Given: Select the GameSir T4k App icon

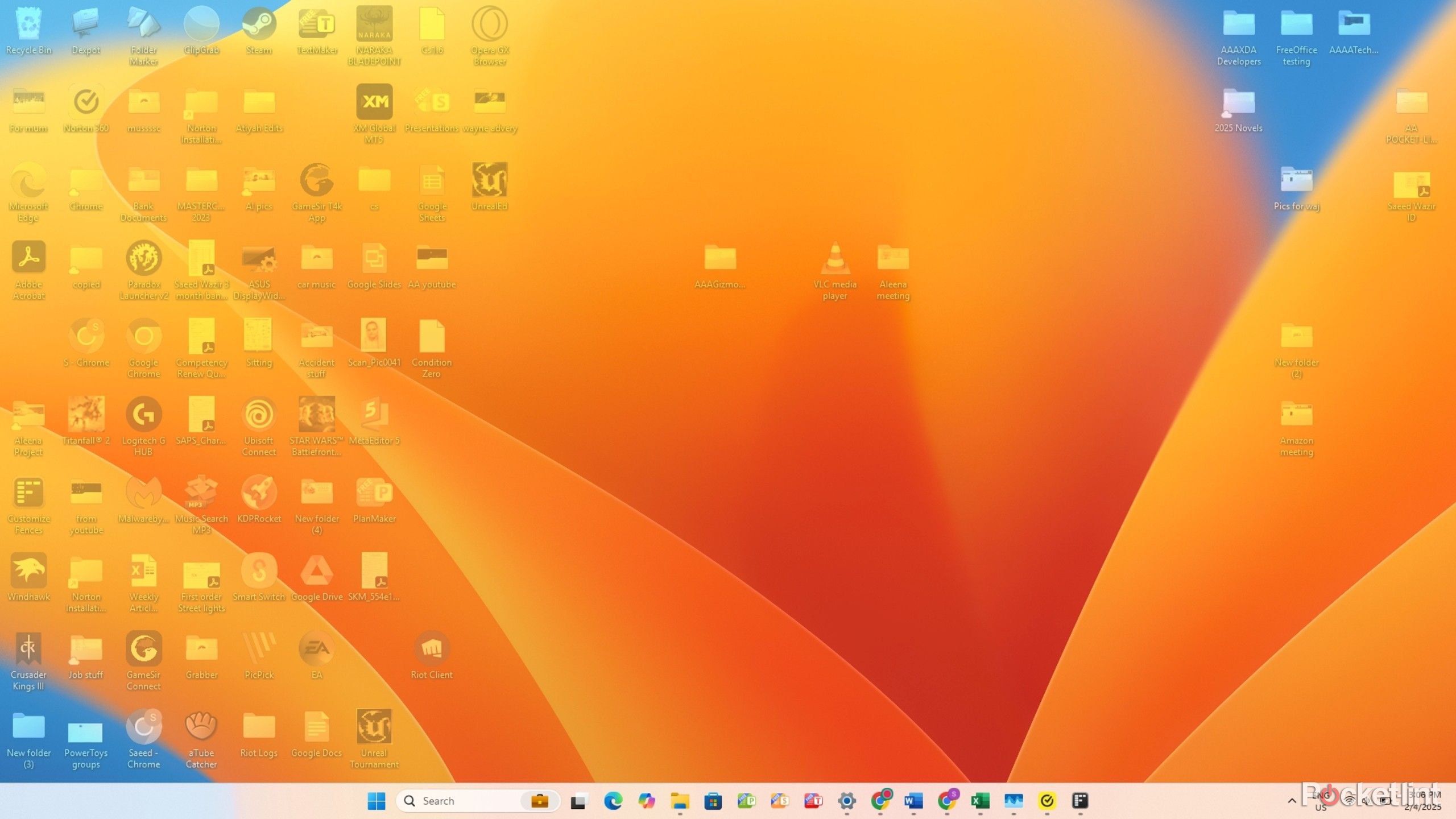Looking at the screenshot, I should click(317, 192).
